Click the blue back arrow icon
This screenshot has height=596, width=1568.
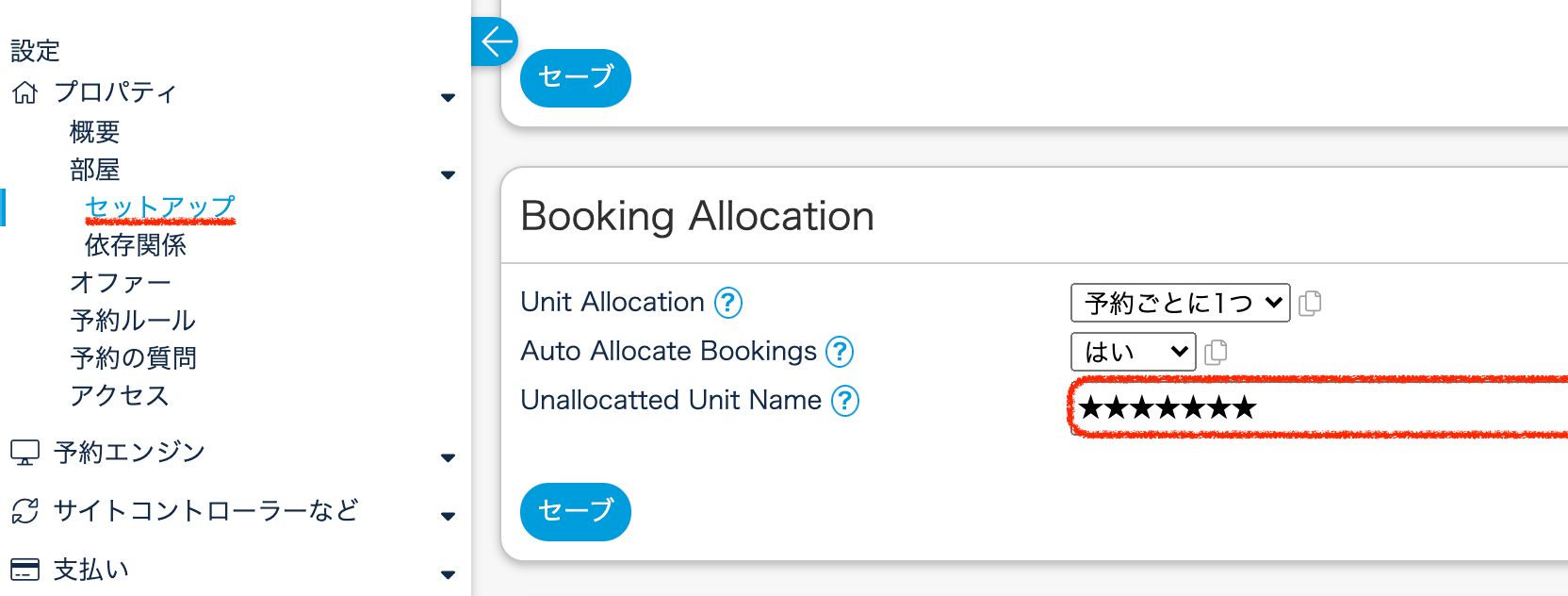(496, 41)
